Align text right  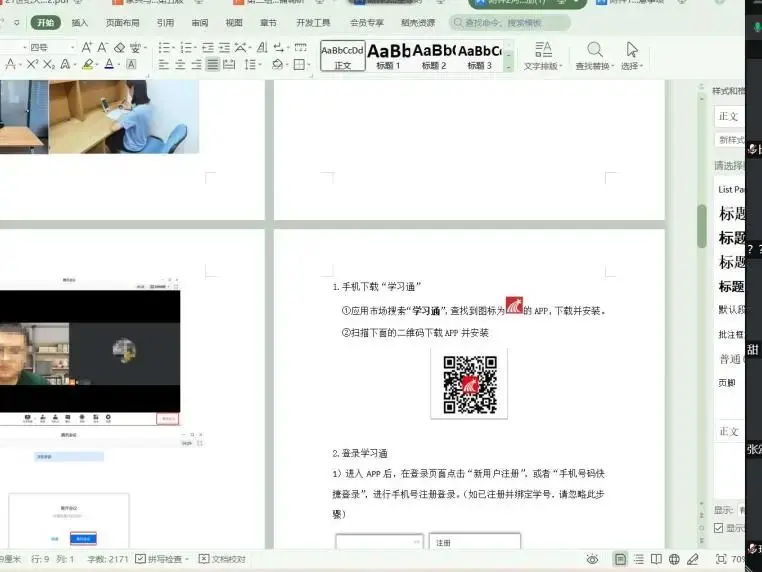pos(196,64)
